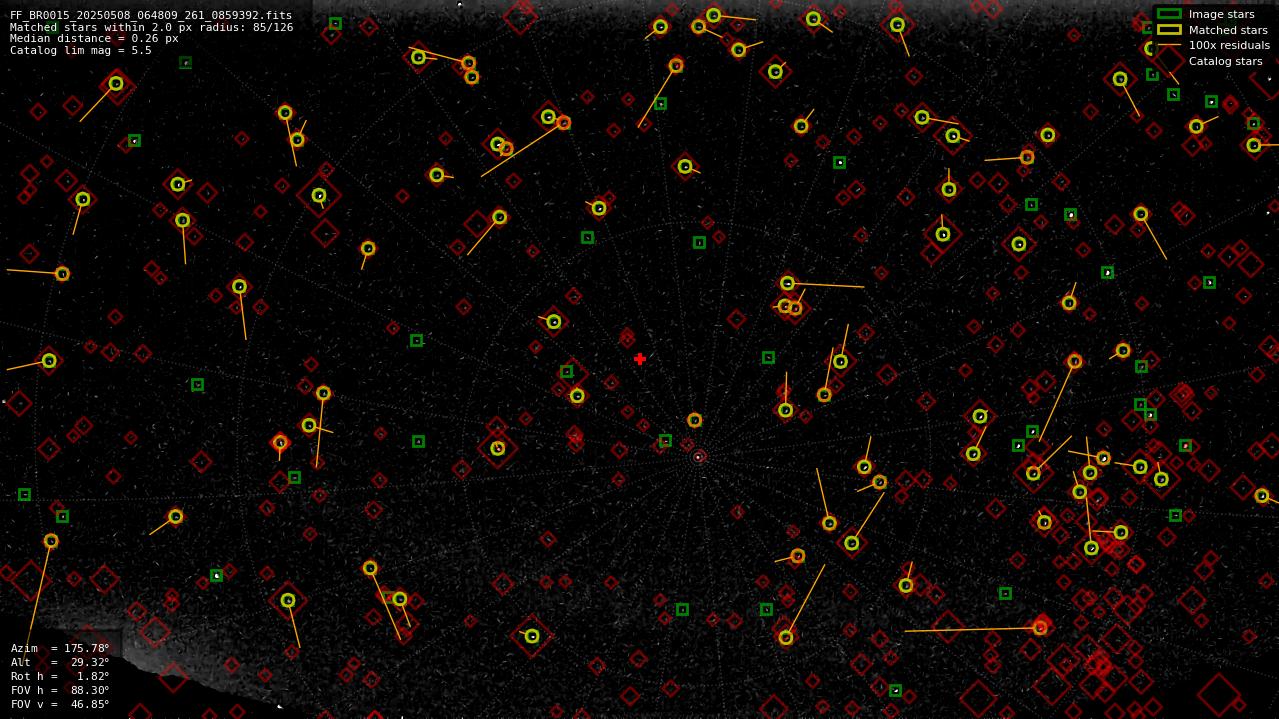
Task: Click the '100x residuals' legend label
Action: coord(1229,45)
